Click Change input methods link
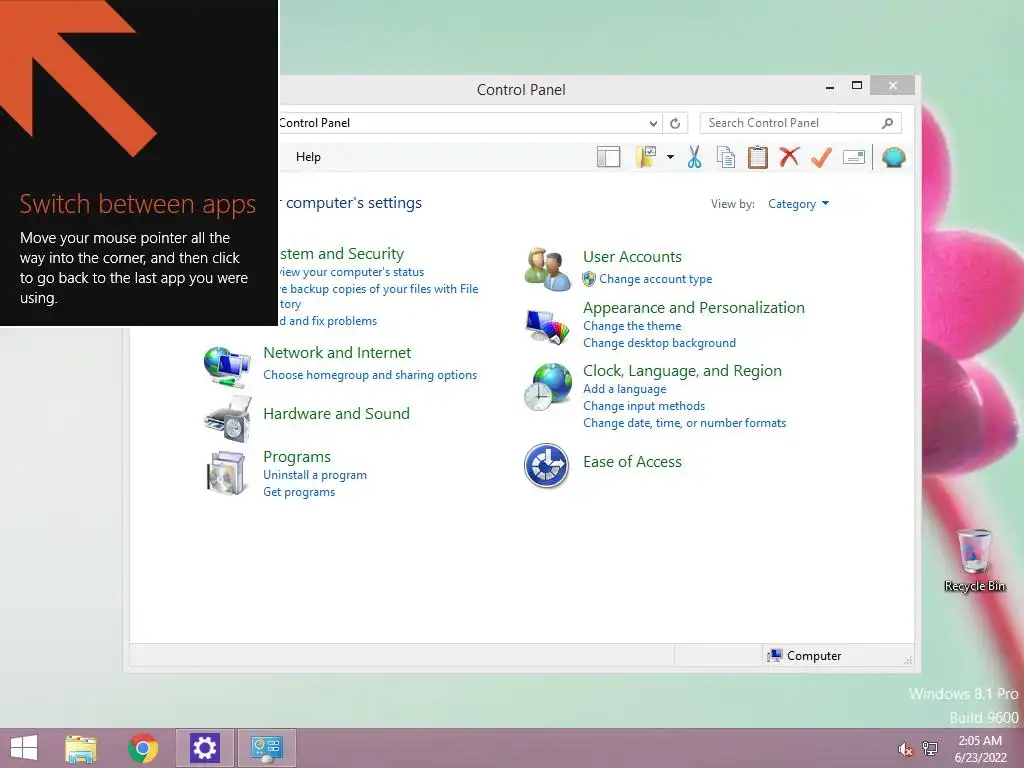Image resolution: width=1024 pixels, height=768 pixels. pos(644,406)
